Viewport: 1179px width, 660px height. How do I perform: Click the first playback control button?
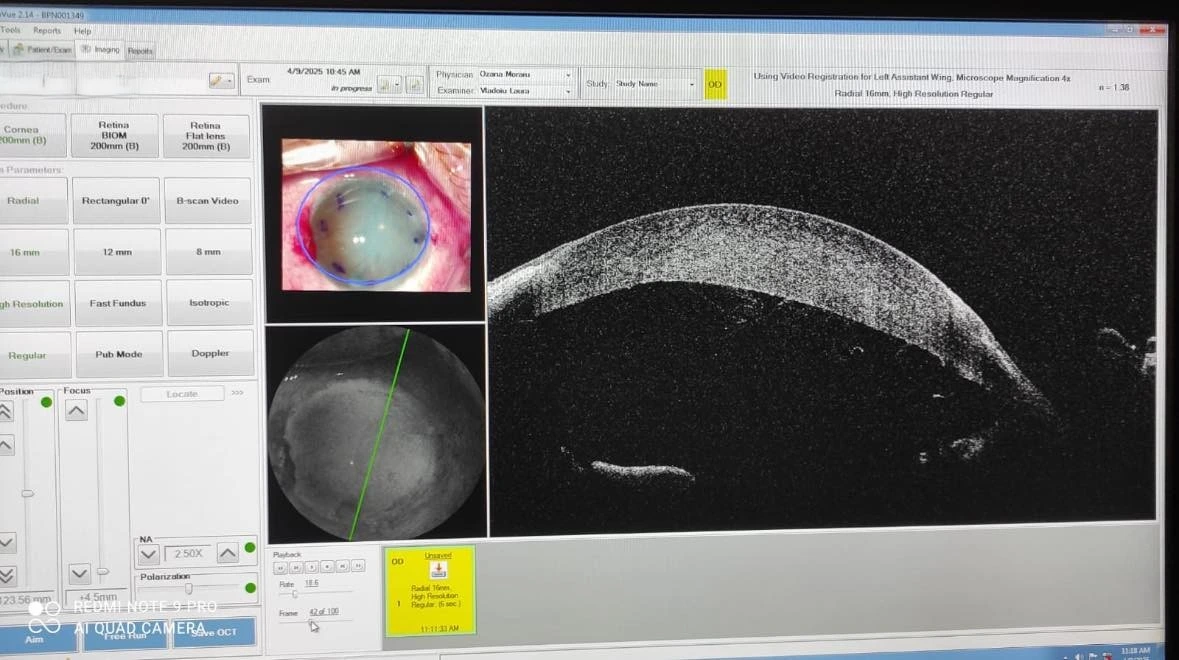pyautogui.click(x=281, y=567)
